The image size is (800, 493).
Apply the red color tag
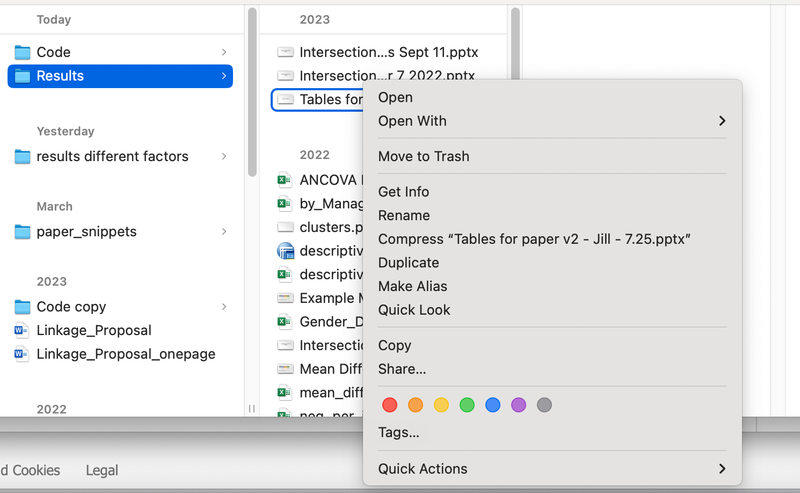coord(390,405)
